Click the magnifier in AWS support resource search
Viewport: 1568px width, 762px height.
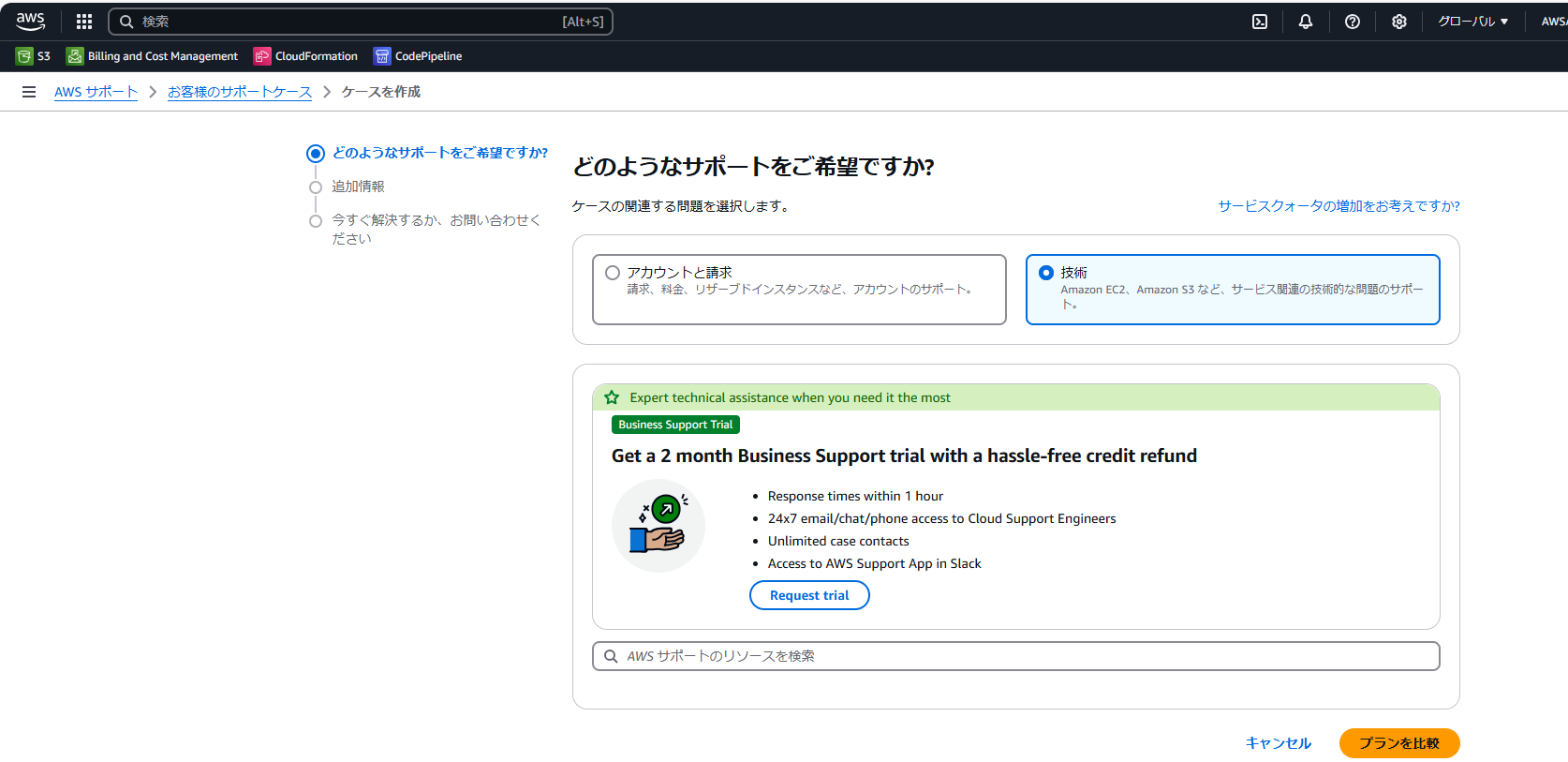click(x=611, y=656)
